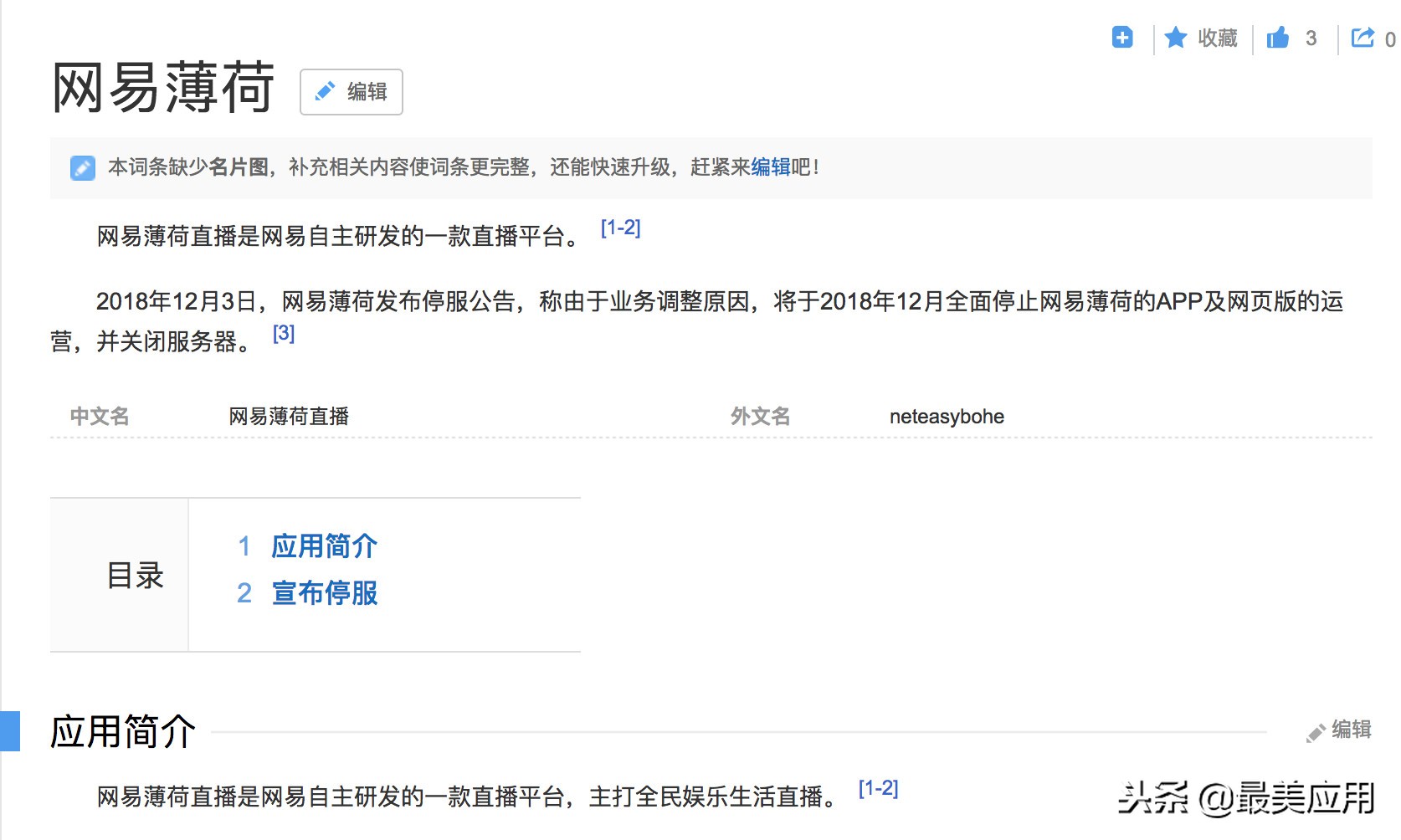Open reference [3] after the shutdown paragraph
The height and width of the screenshot is (840, 1401).
point(284,335)
